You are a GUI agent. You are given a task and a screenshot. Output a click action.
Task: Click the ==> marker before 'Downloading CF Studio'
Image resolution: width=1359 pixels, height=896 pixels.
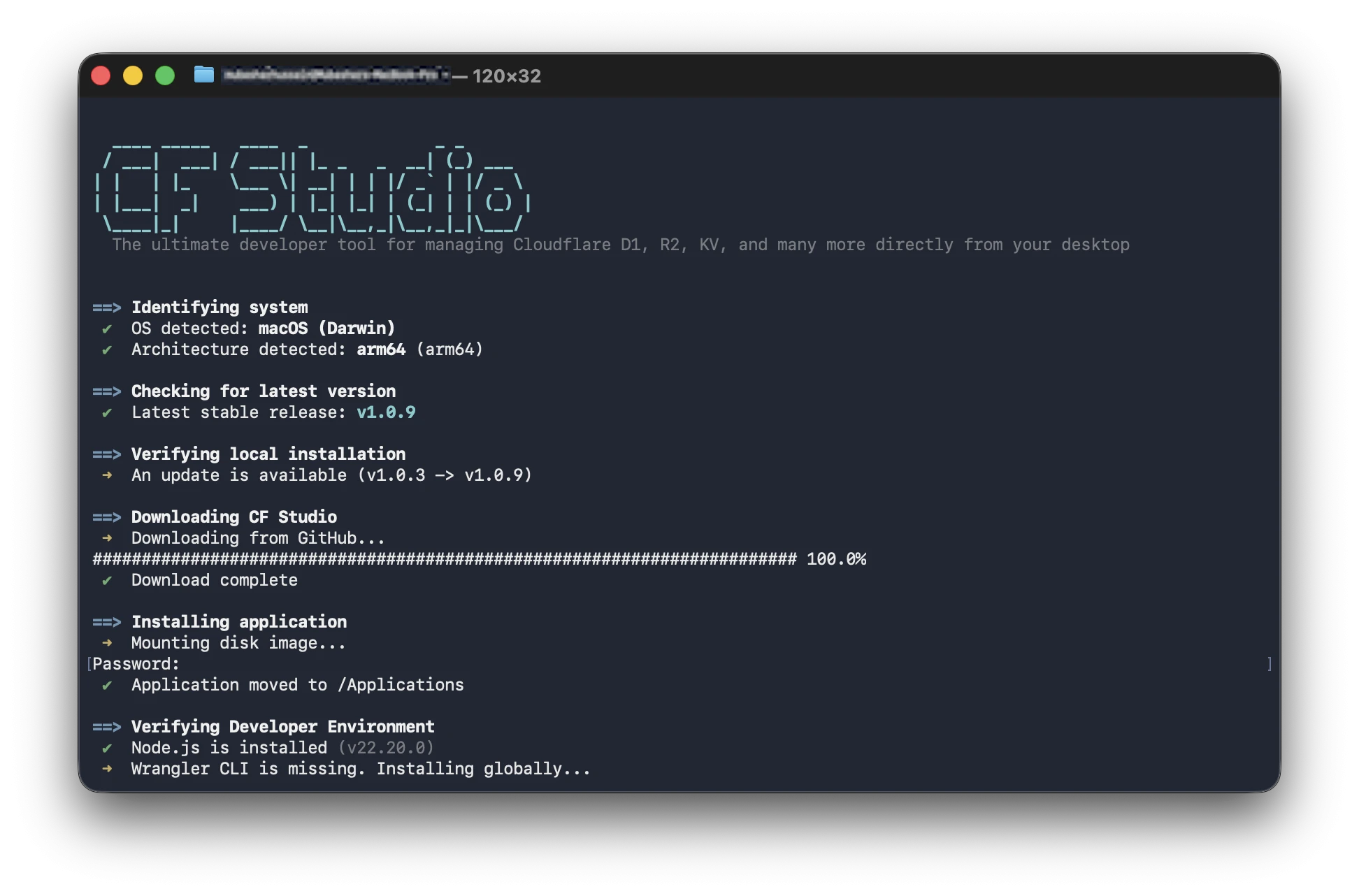click(x=107, y=517)
